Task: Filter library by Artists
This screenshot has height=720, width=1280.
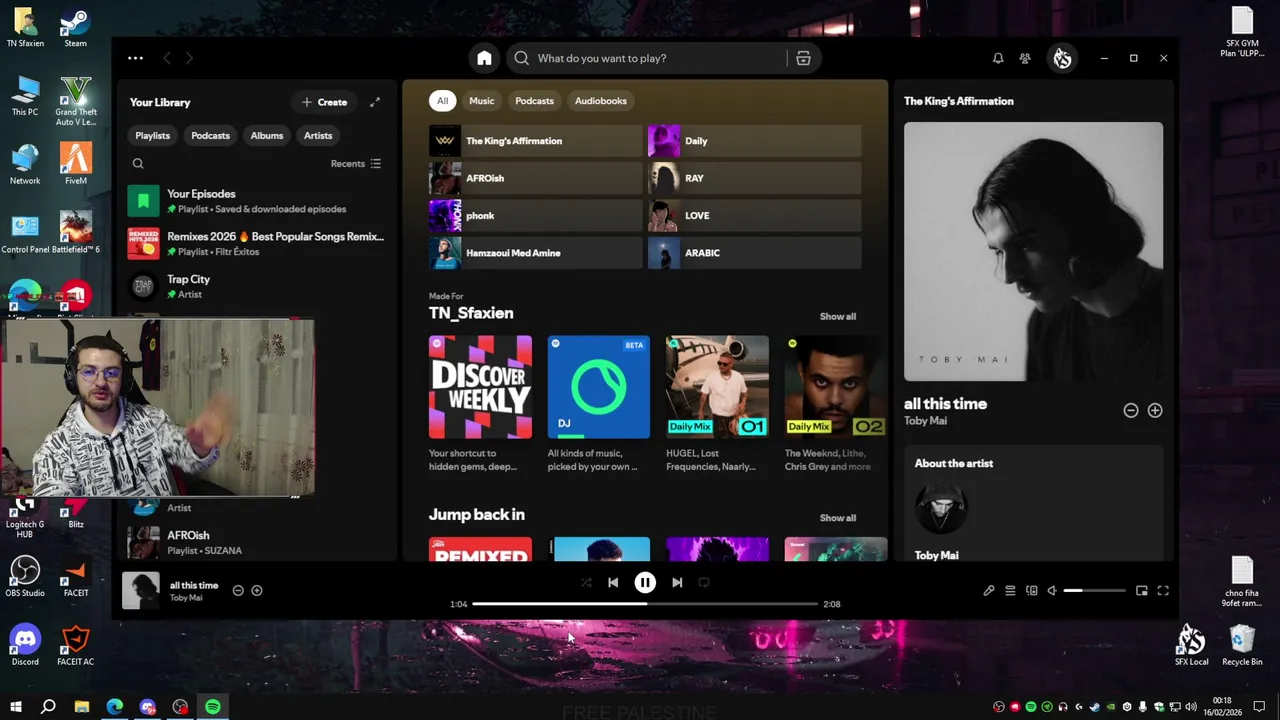Action: 318,135
